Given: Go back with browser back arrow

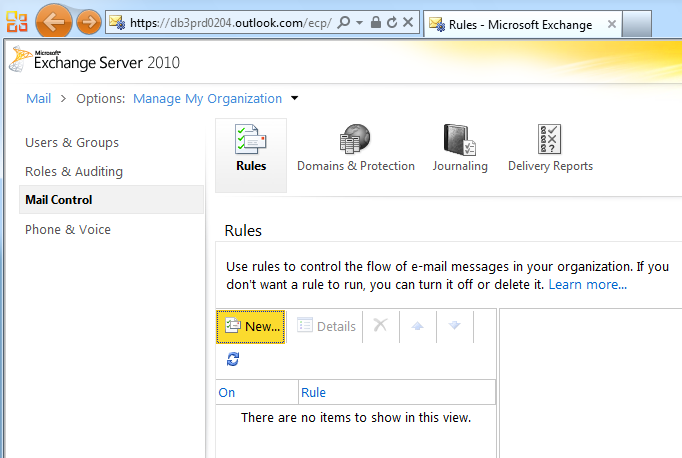Looking at the screenshot, I should [x=53, y=21].
